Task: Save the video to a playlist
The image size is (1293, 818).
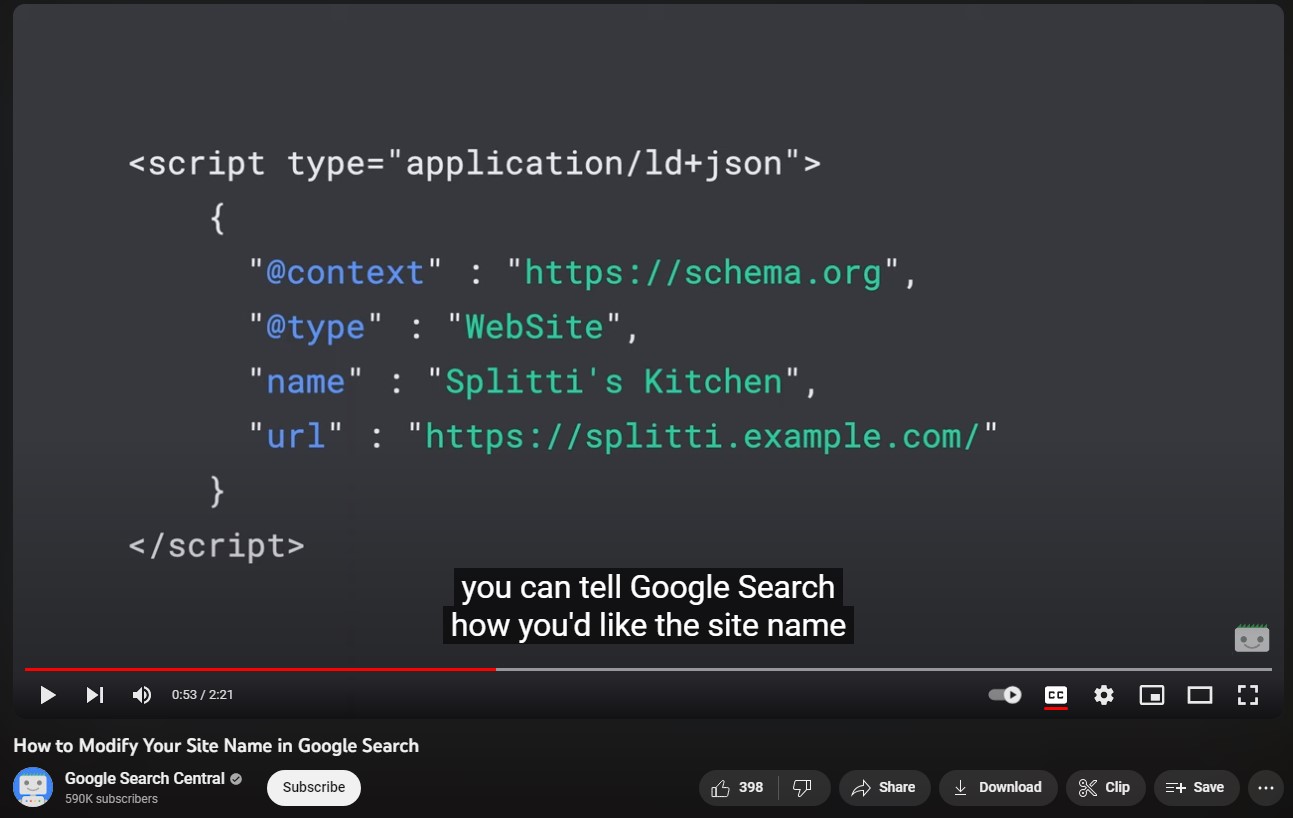Action: (1196, 788)
